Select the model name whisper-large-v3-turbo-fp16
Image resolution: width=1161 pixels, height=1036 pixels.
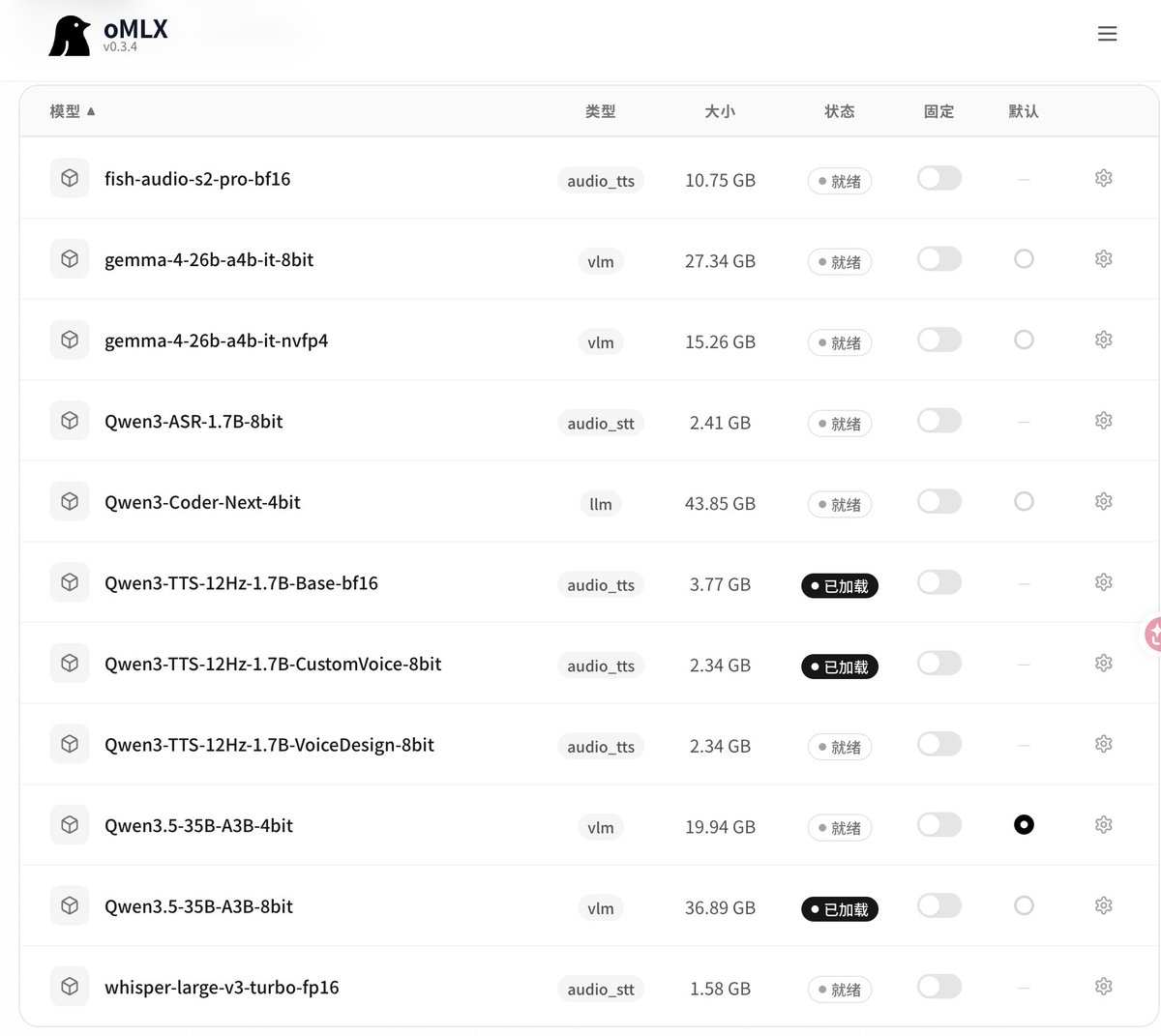click(222, 988)
